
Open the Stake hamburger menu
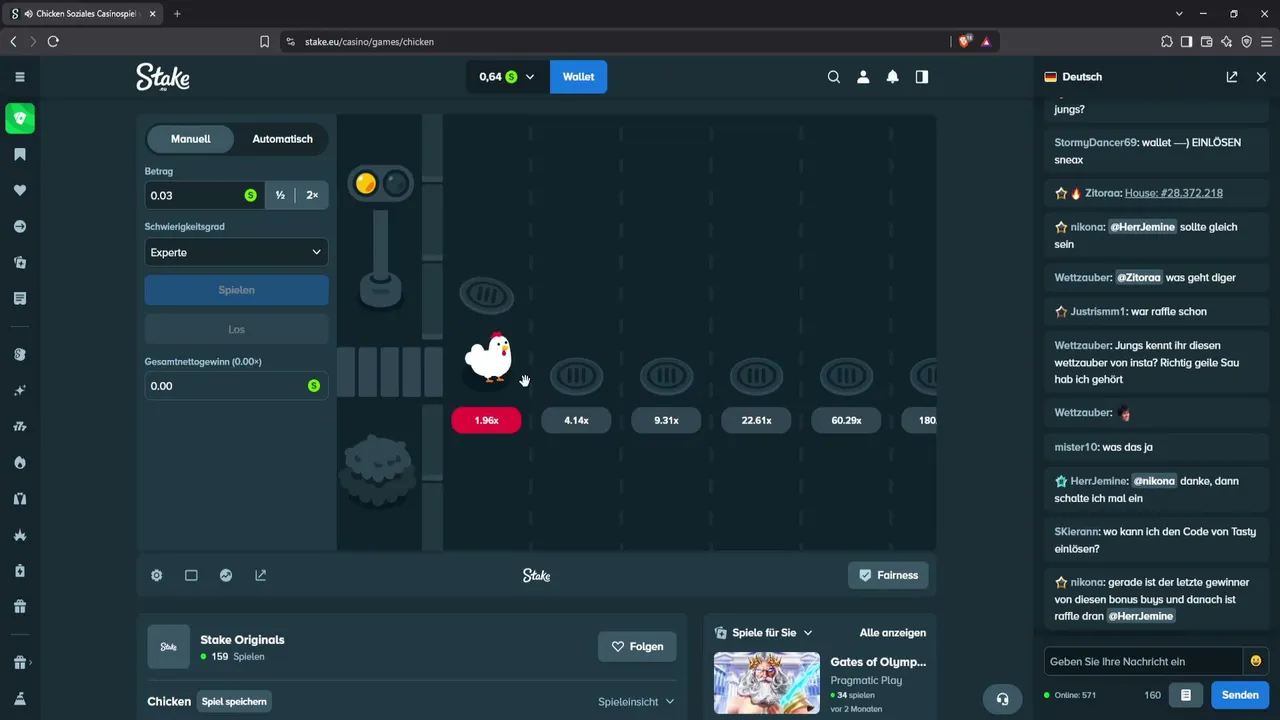20,77
